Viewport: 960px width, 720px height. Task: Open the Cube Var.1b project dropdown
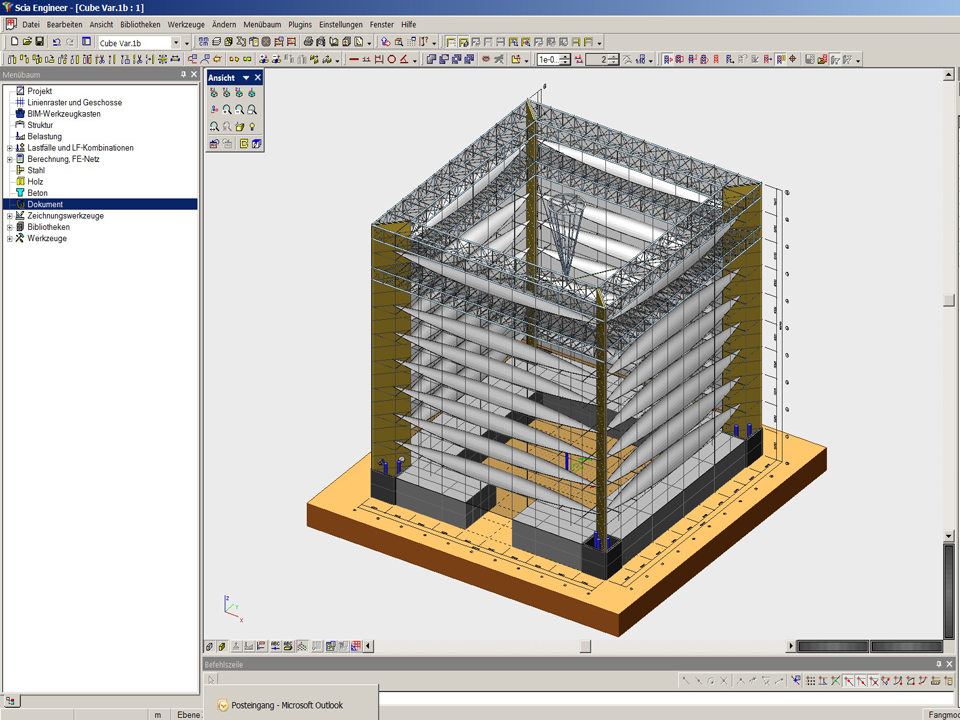tap(176, 43)
